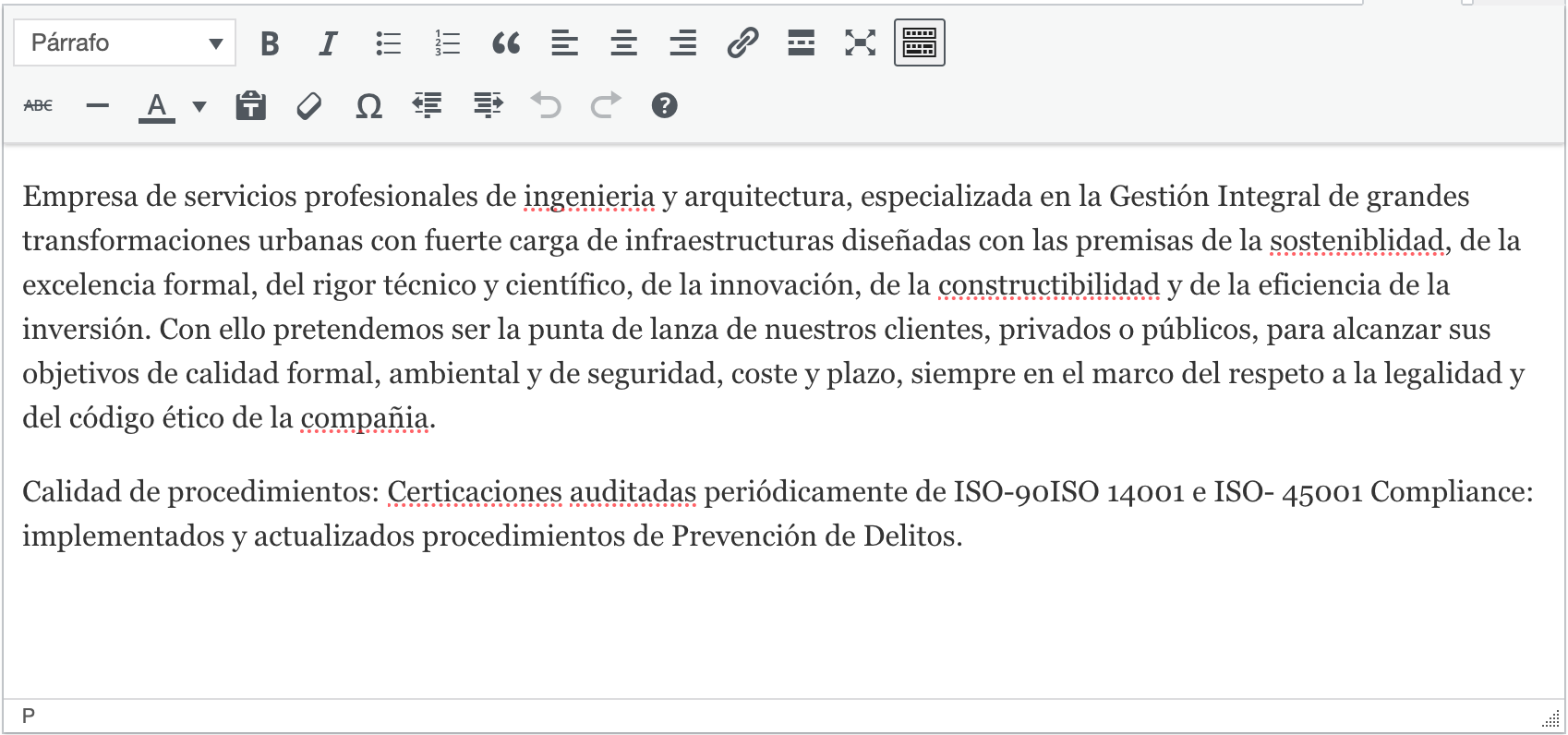Image resolution: width=1568 pixels, height=735 pixels.
Task: Insert a bulleted list
Action: (388, 42)
